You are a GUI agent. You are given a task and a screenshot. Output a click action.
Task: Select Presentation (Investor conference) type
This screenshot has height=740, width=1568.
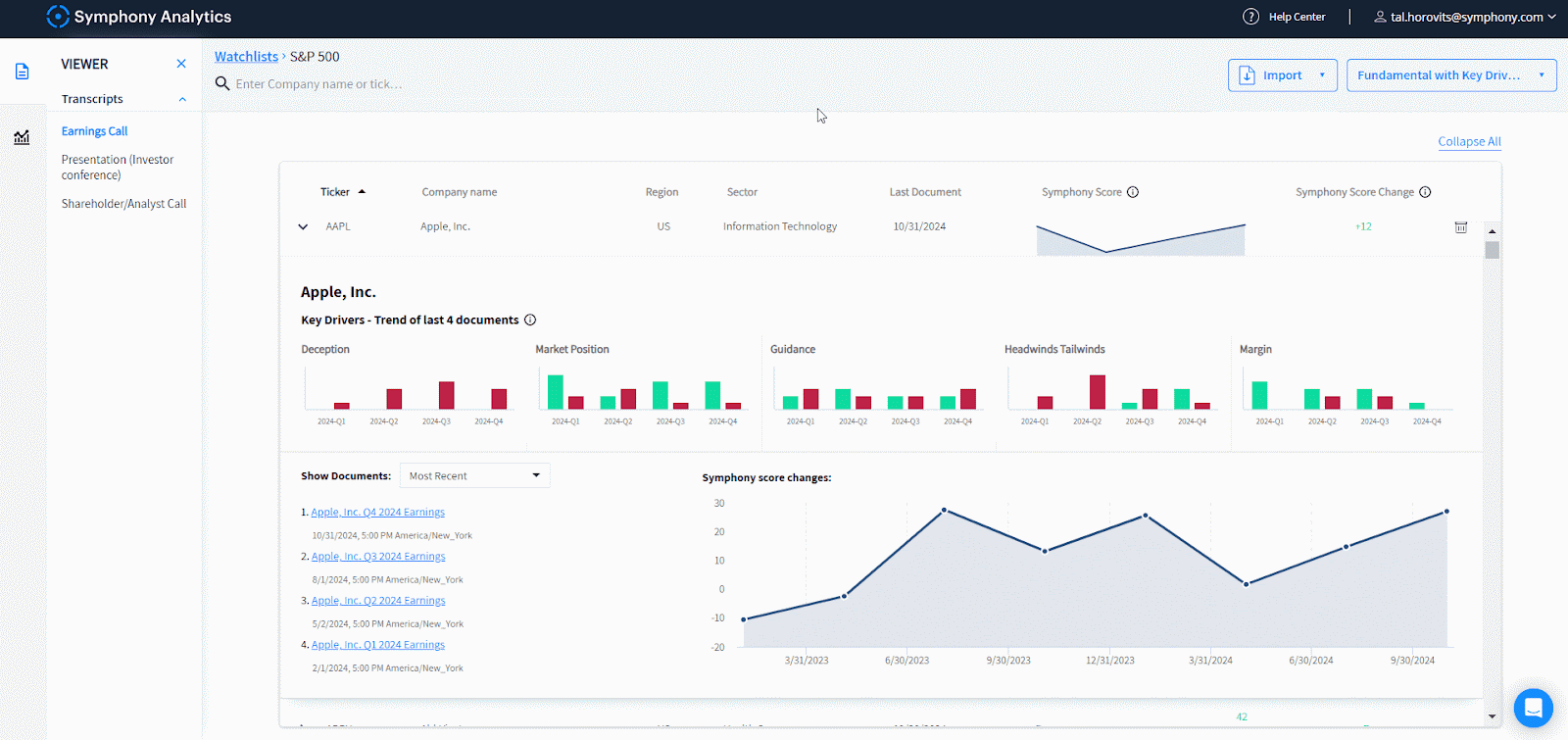(118, 168)
